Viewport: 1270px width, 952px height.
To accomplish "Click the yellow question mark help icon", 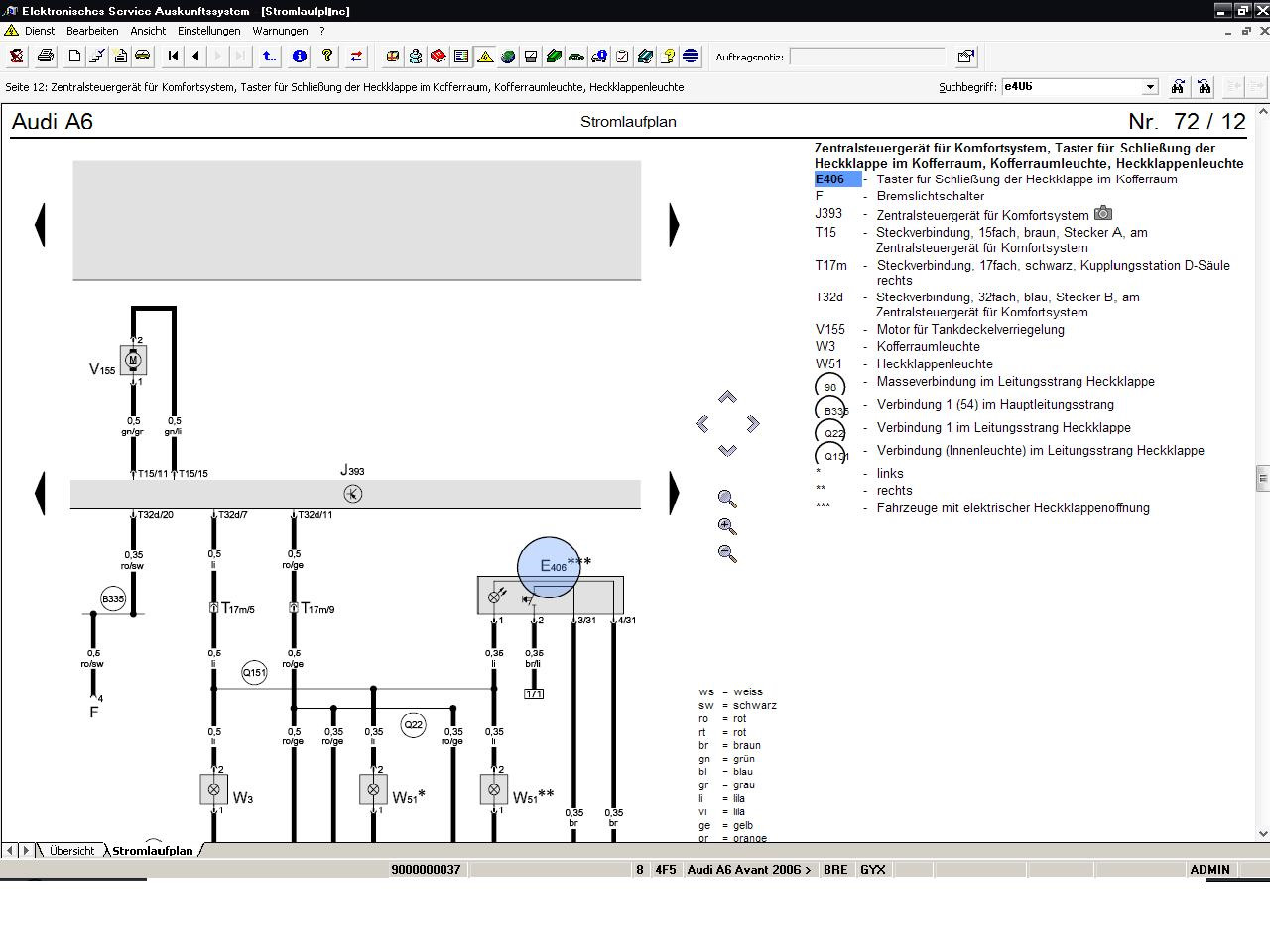I will pos(327,57).
